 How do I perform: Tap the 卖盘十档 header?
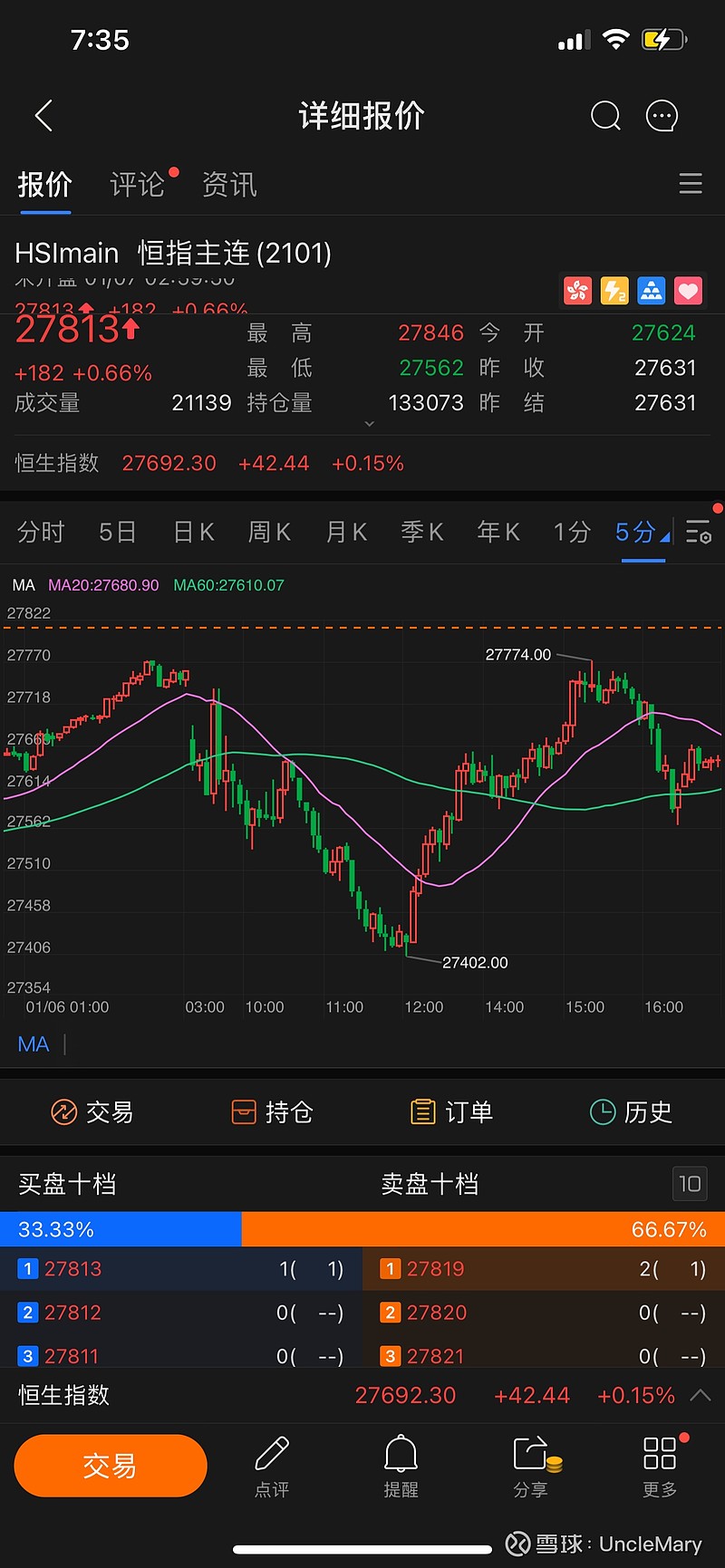(430, 1184)
